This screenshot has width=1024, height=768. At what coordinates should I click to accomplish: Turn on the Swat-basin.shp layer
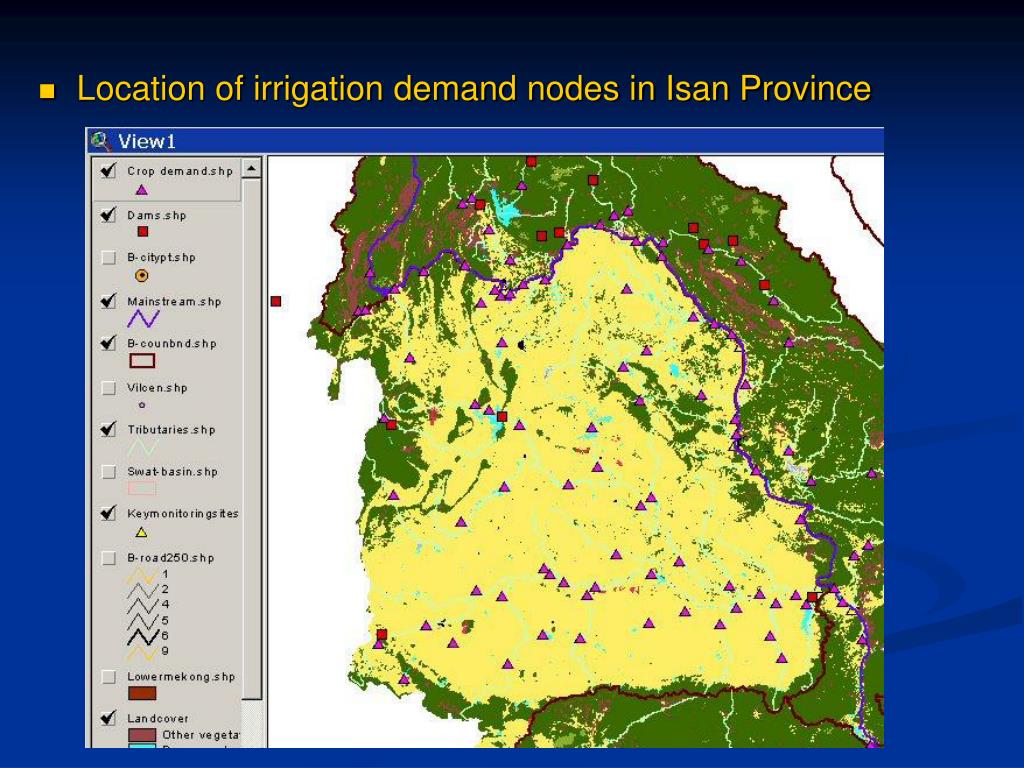tap(108, 472)
